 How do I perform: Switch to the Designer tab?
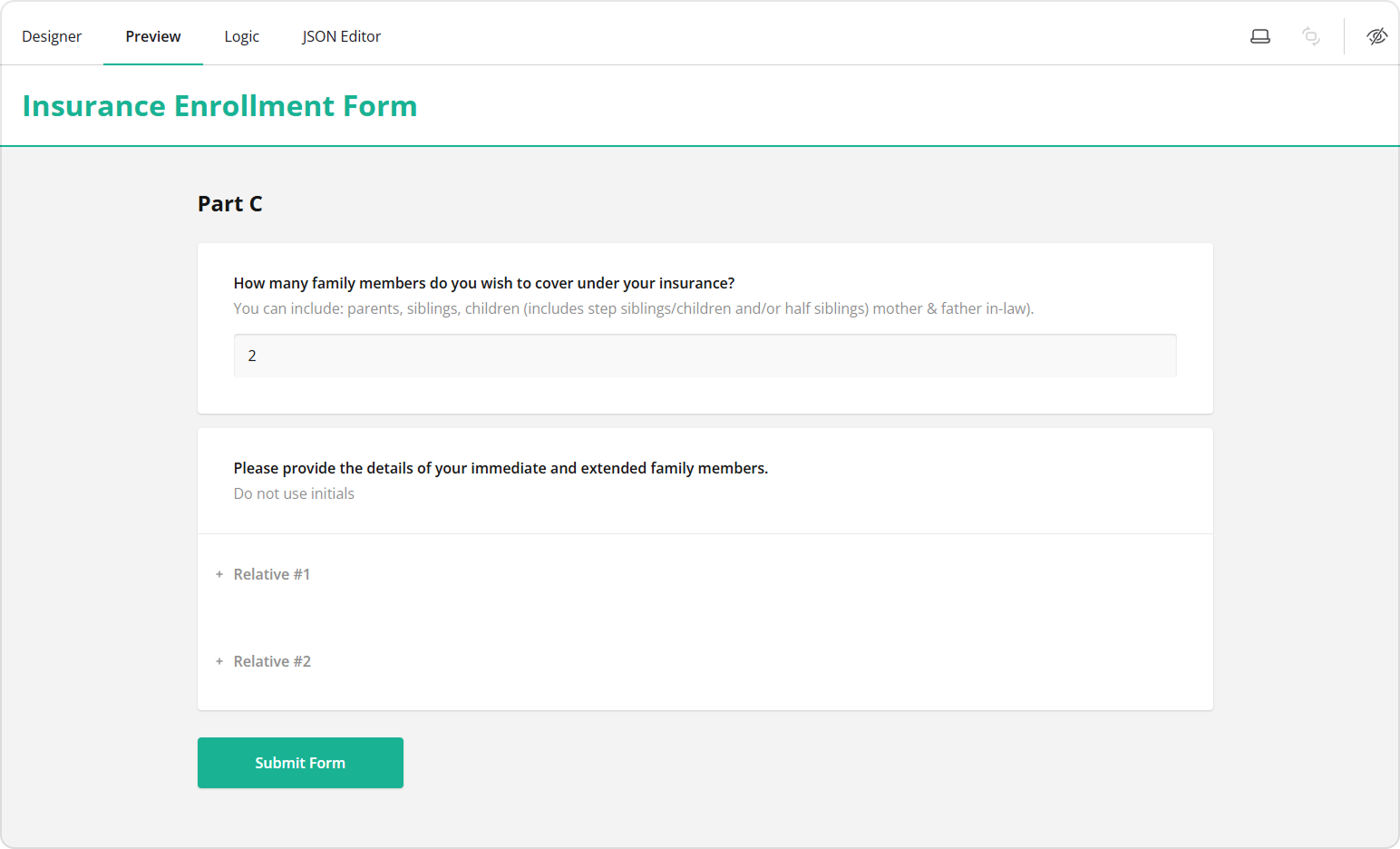click(52, 36)
